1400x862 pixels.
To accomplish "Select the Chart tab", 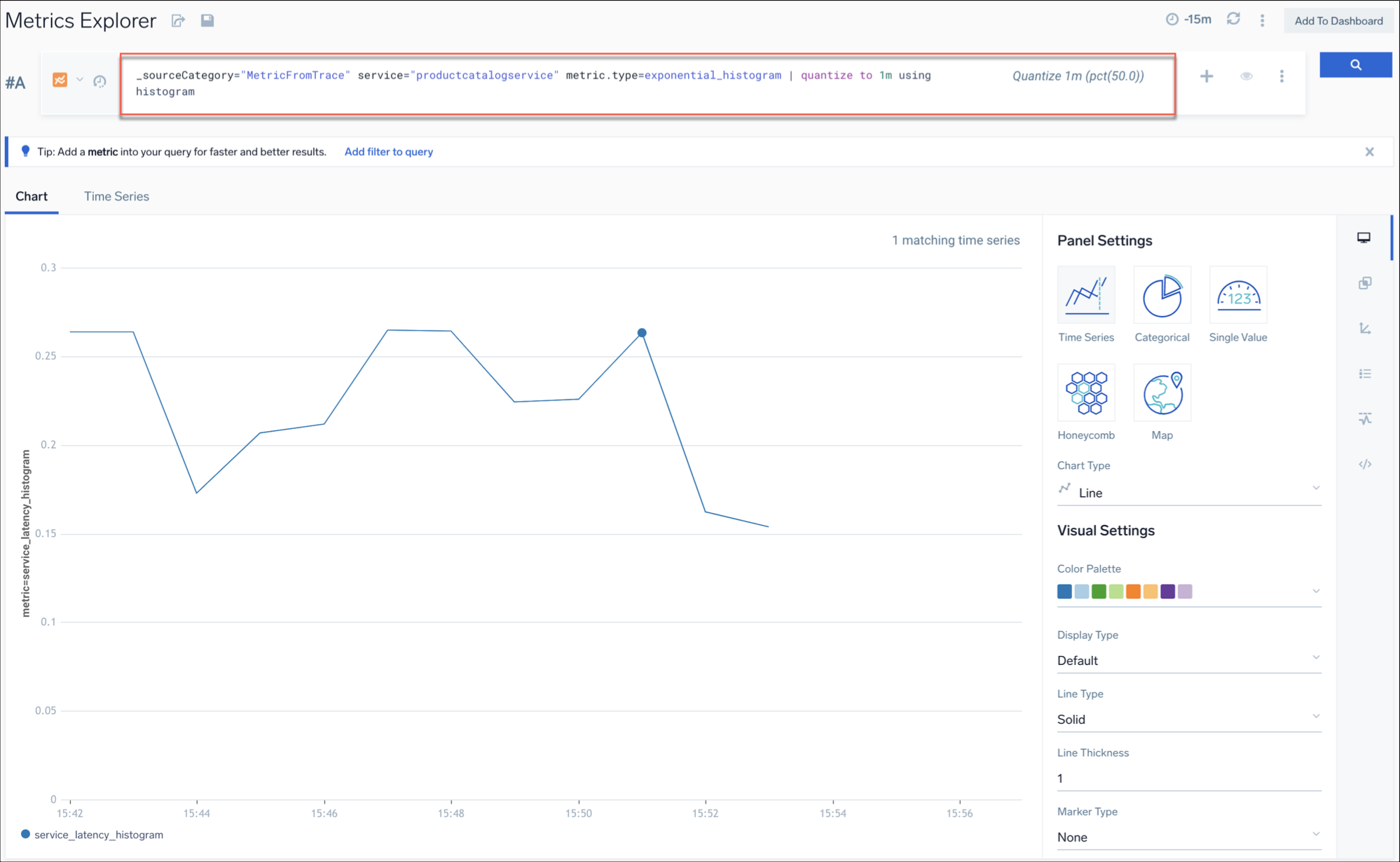I will pyautogui.click(x=32, y=196).
